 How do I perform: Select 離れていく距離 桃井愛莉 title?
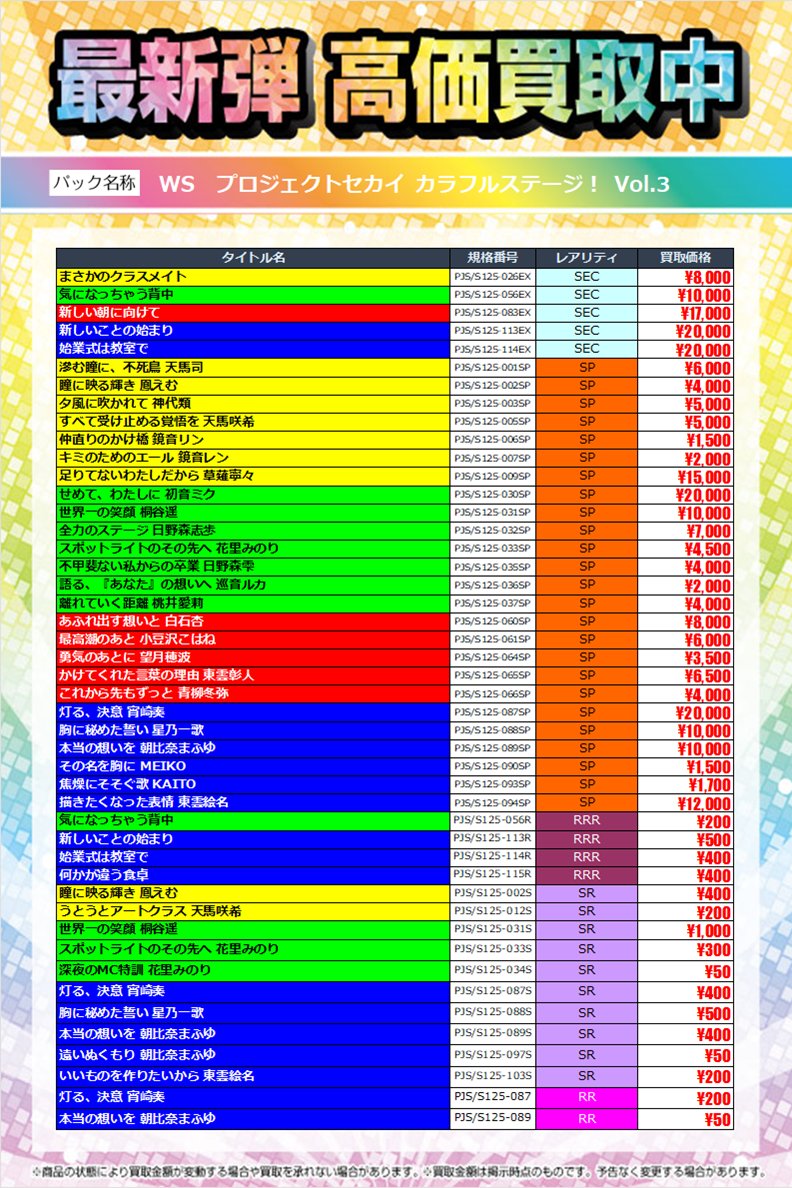pos(132,603)
